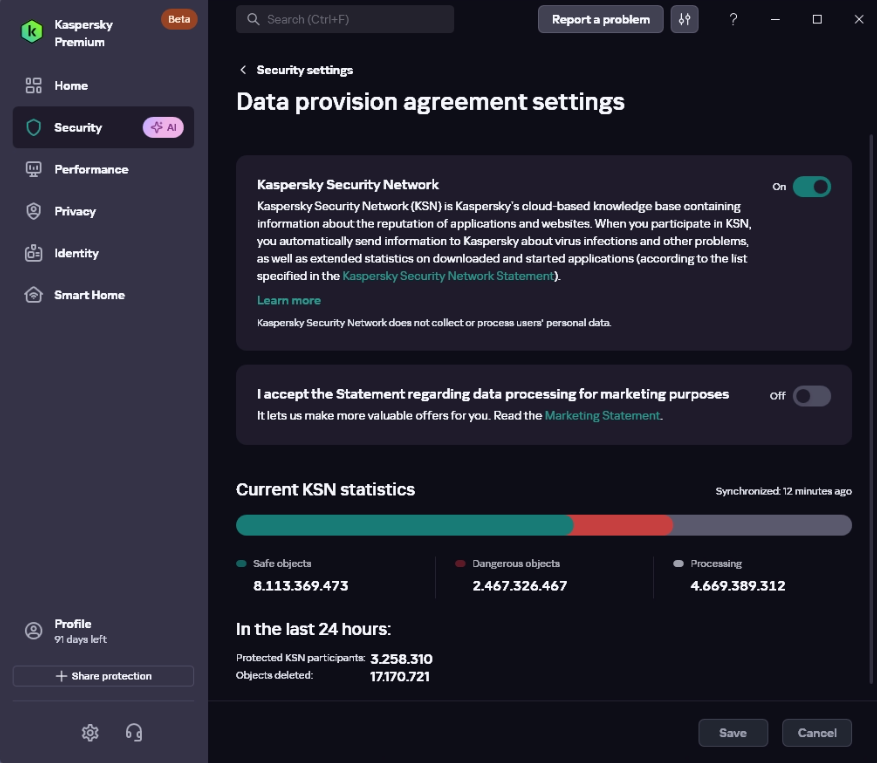Click the Report a problem button
Viewport: 877px width, 763px height.
coord(601,20)
